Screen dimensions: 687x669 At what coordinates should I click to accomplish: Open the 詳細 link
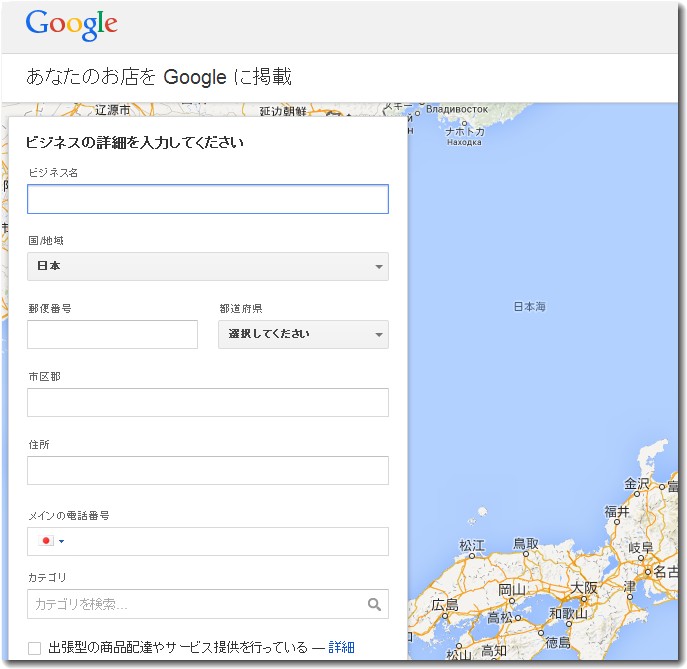pos(341,647)
